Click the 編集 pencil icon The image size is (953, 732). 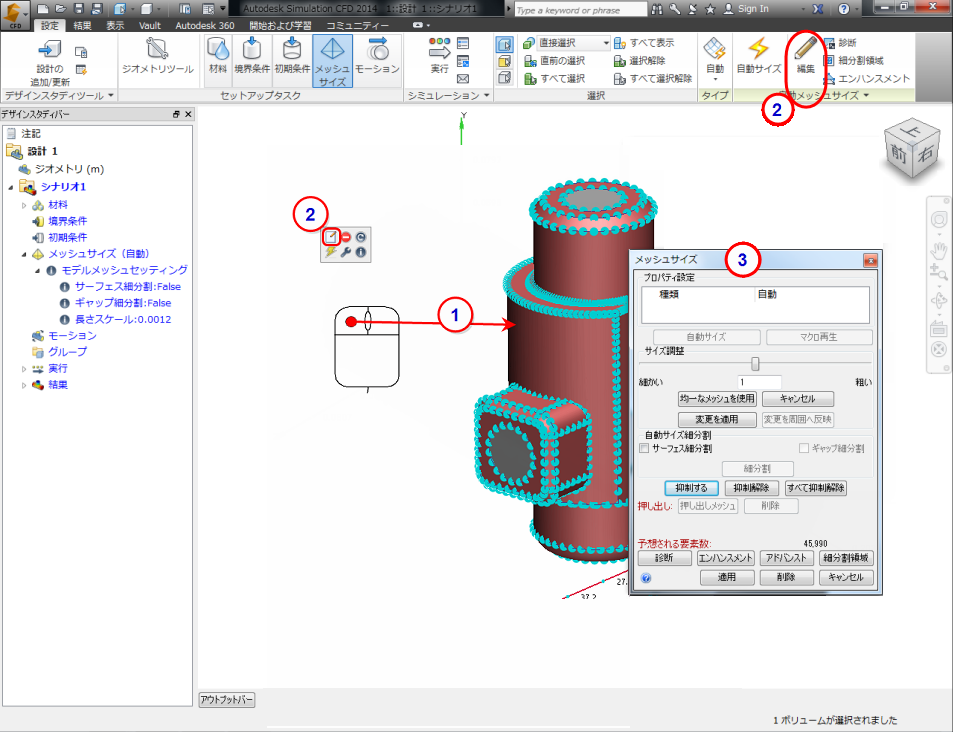coord(805,56)
